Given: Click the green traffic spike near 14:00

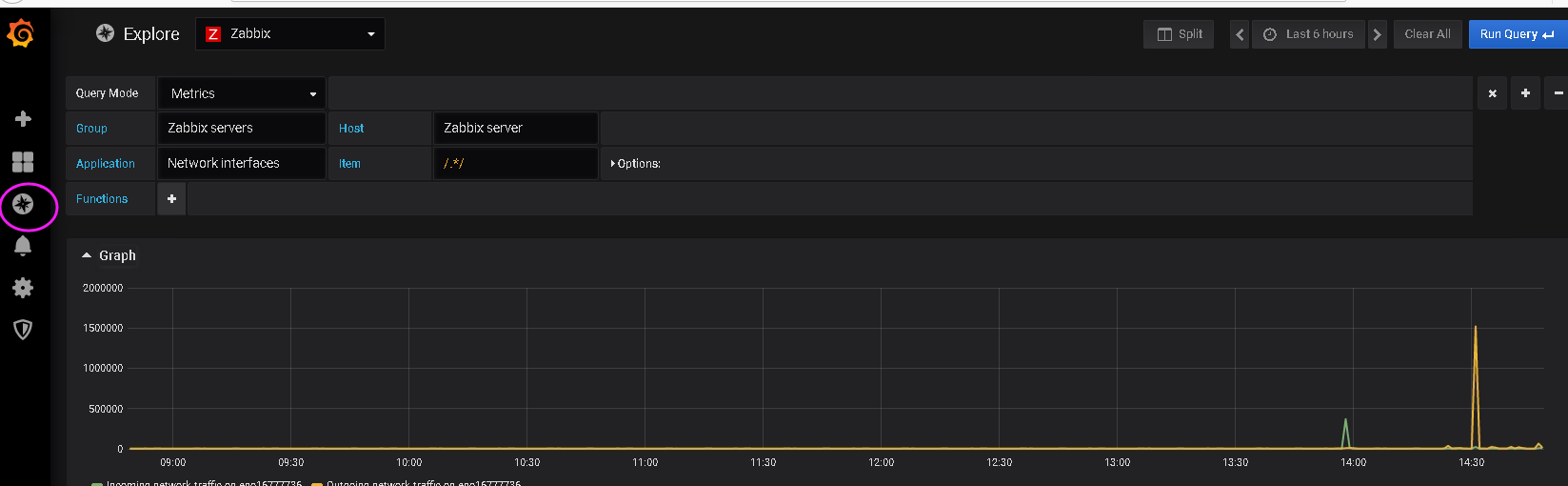Looking at the screenshot, I should click(x=1345, y=433).
